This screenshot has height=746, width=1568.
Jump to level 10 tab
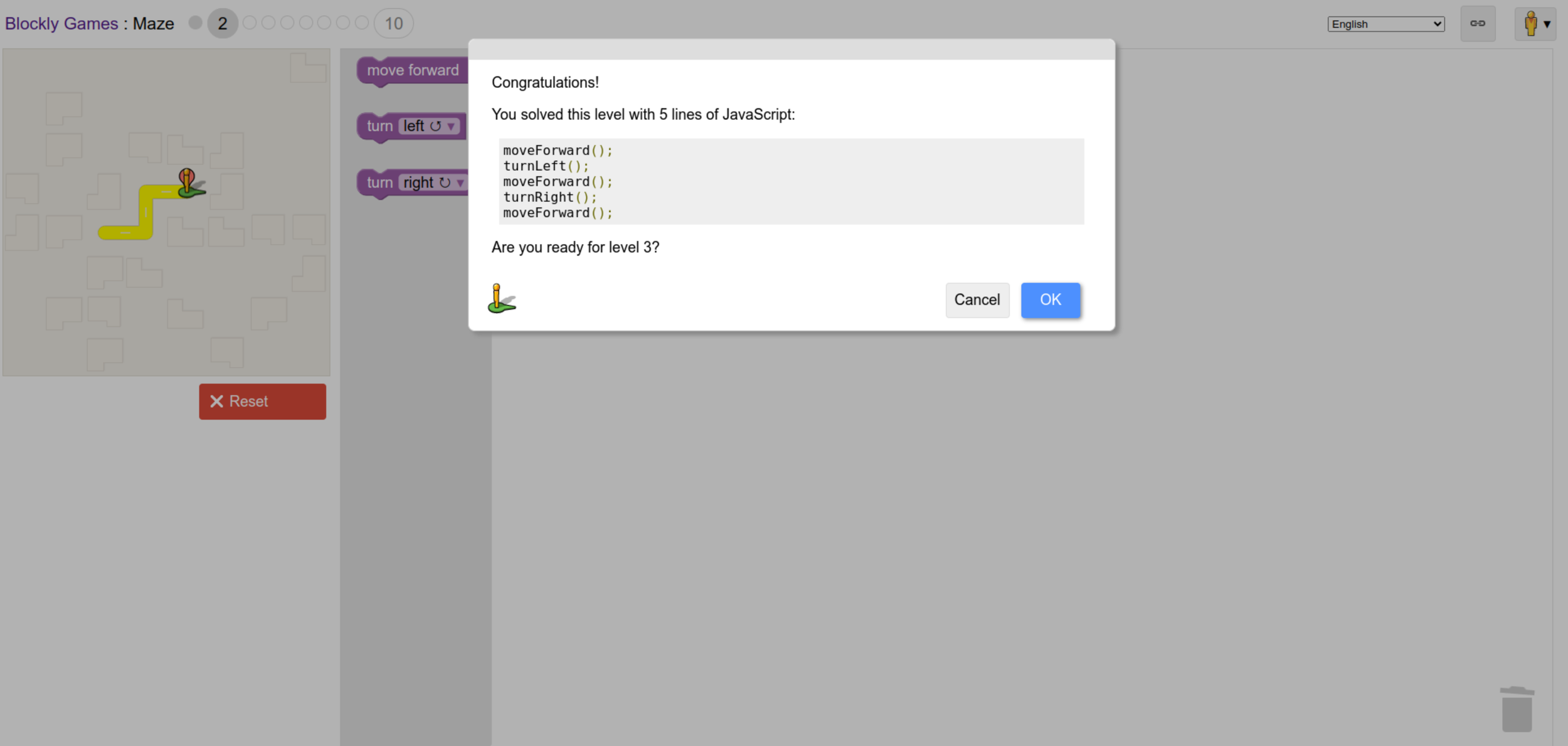393,24
